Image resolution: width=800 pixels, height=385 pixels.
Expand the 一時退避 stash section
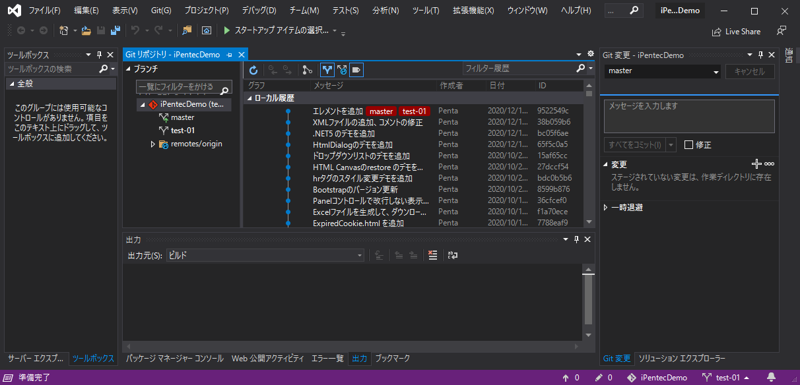tap(606, 208)
